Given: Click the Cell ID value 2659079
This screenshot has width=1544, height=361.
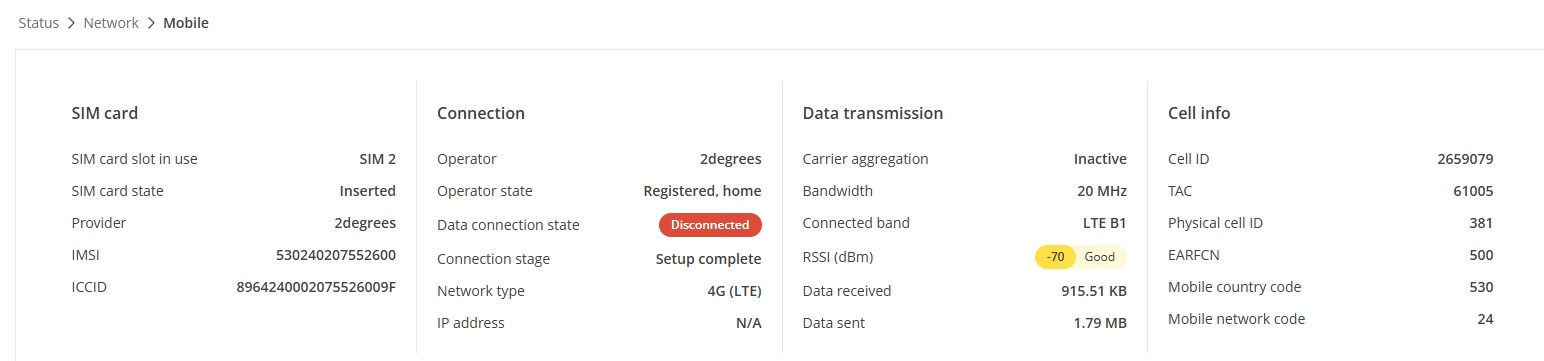Looking at the screenshot, I should (x=1465, y=159).
